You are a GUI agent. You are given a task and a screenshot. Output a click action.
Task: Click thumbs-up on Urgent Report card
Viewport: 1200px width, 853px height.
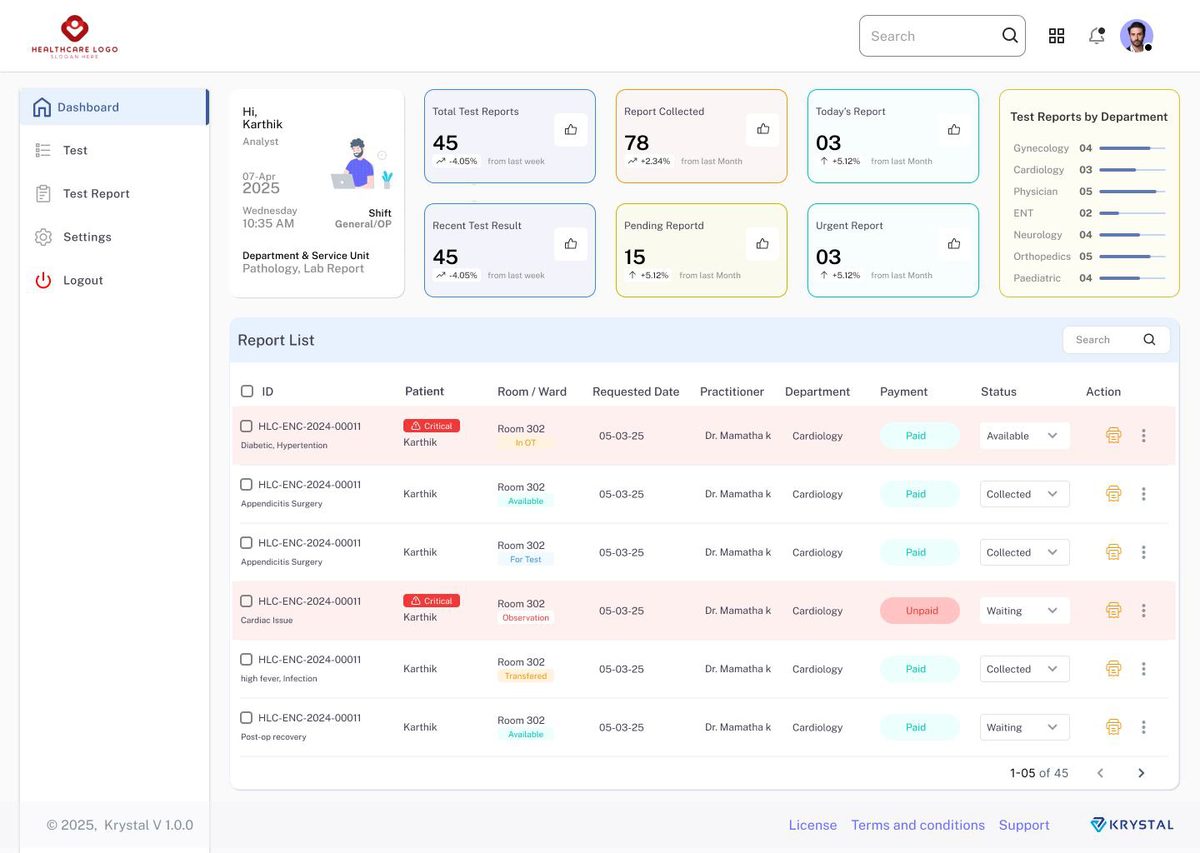[x=954, y=243]
